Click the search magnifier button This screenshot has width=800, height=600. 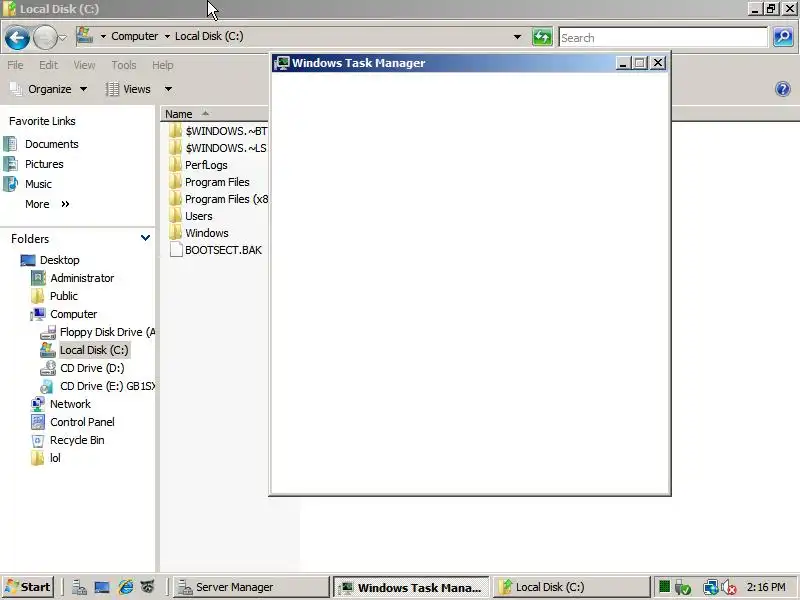click(783, 37)
